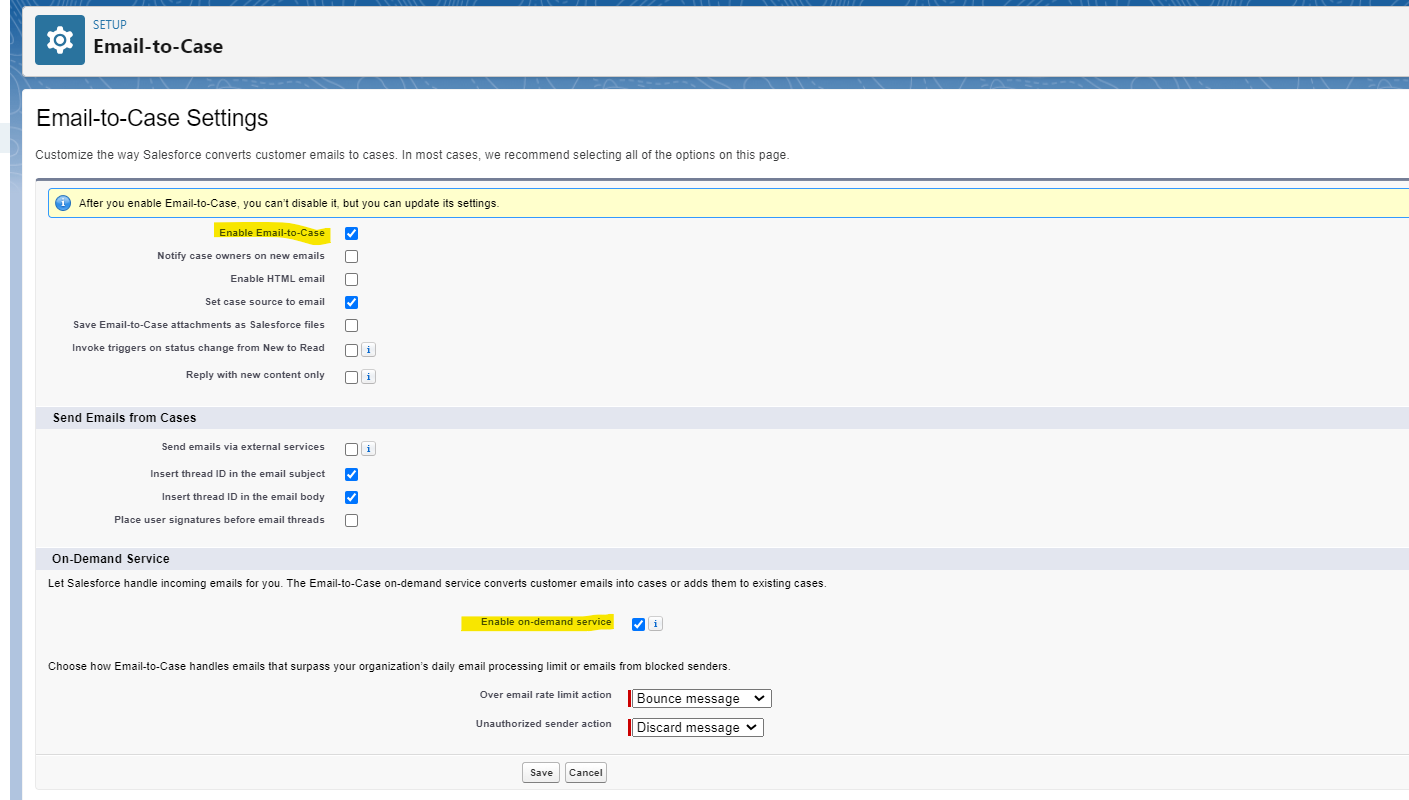Uncheck Enable Email-to-Case checkbox
The width and height of the screenshot is (1409, 800).
351,233
